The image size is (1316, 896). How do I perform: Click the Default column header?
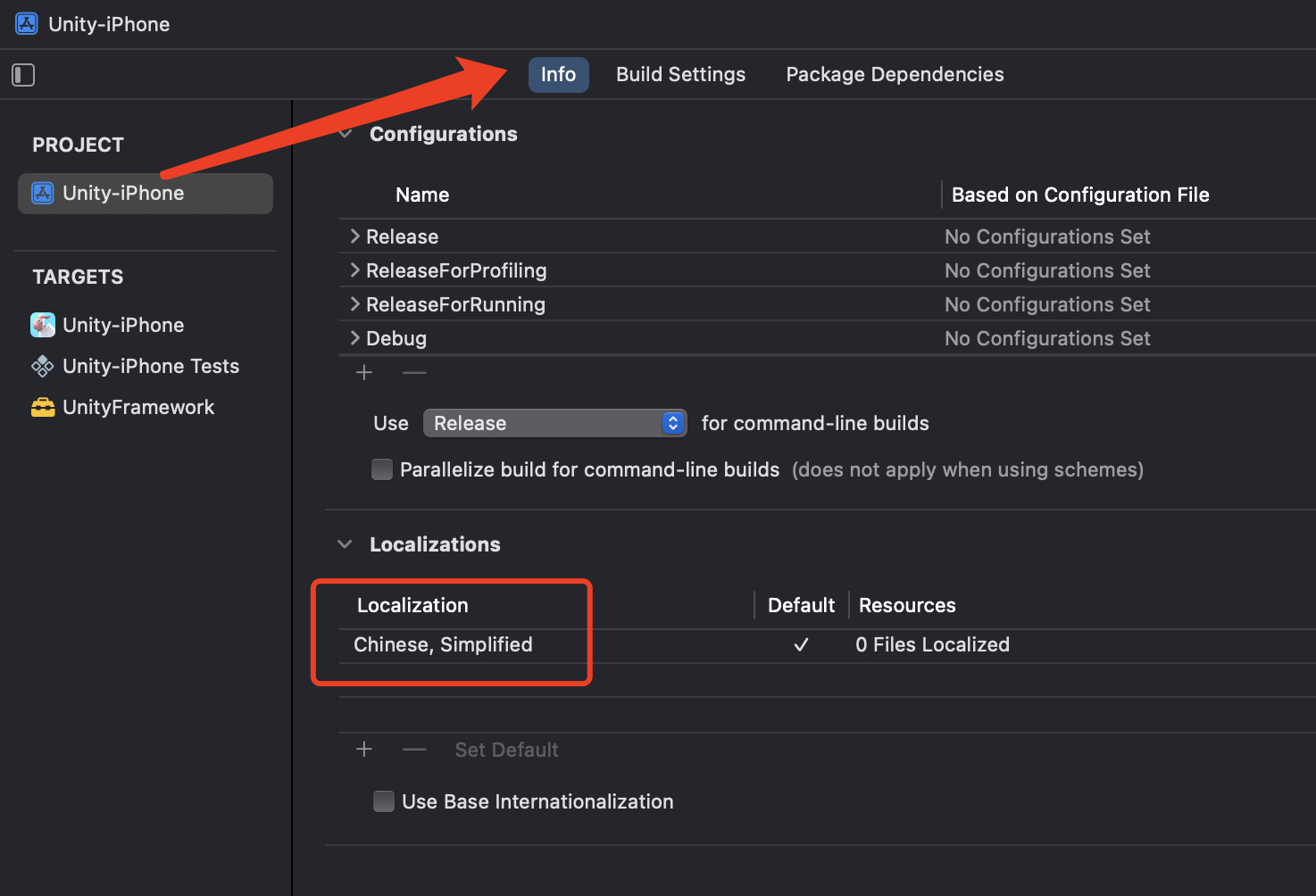click(801, 605)
